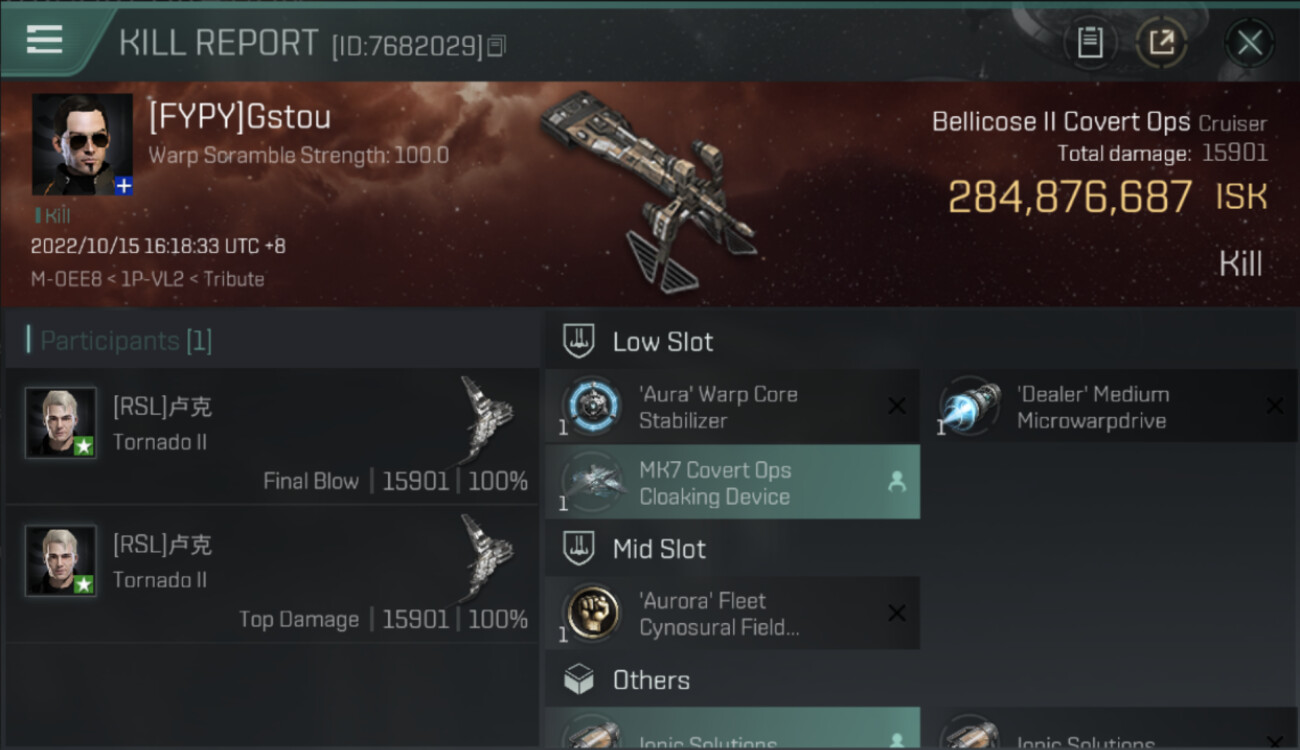Open Gstou's character portrait

click(82, 144)
